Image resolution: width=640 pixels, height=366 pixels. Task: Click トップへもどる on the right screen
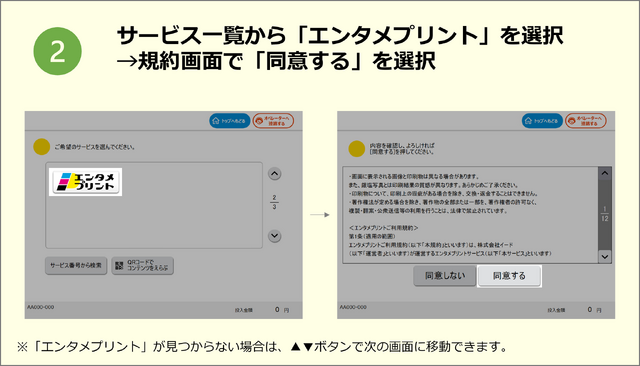542,121
